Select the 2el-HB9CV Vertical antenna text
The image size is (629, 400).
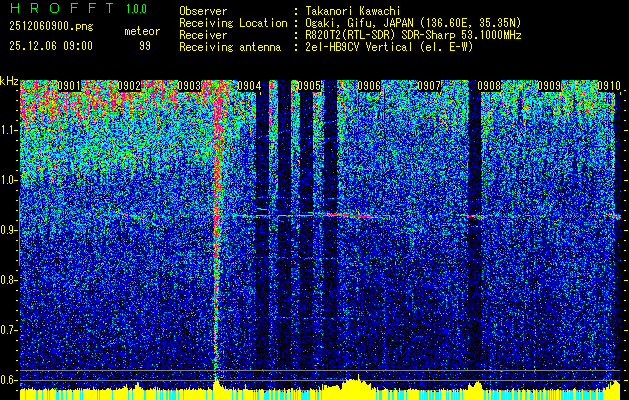point(358,47)
